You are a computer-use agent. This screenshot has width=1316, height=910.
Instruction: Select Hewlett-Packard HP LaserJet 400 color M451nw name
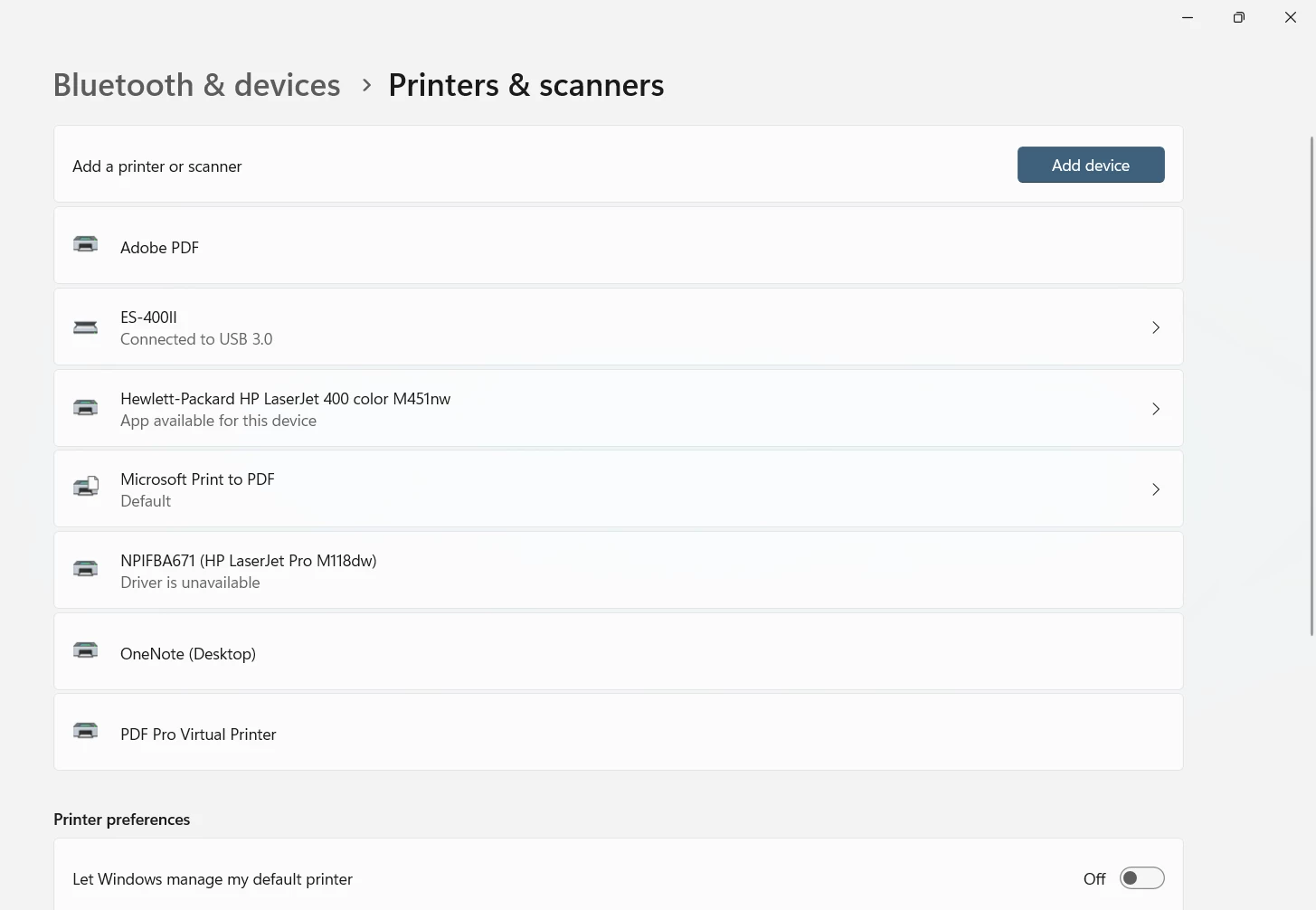[285, 399]
